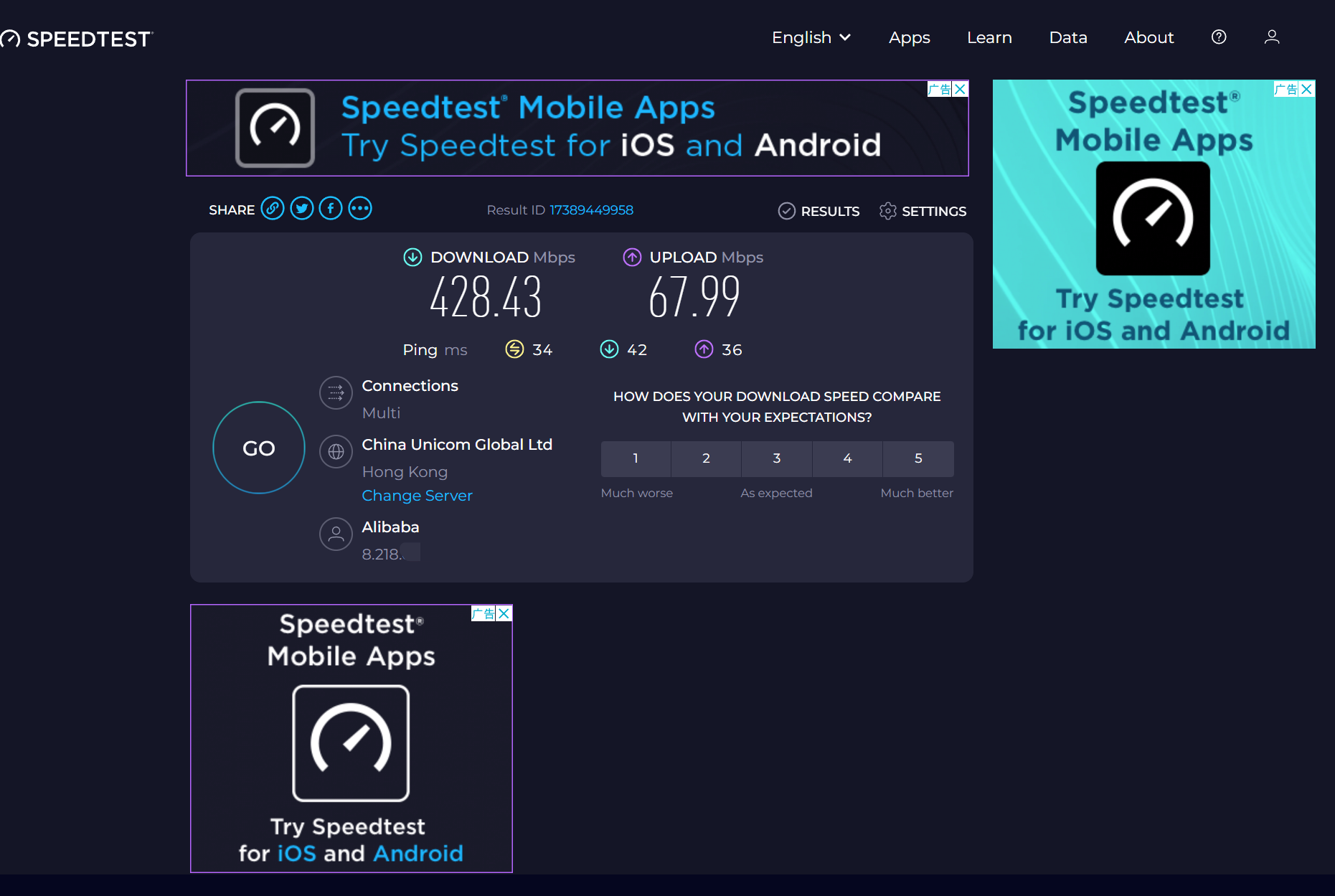Click the upload arrow icon beside UPLOAD
Viewport: 1335px width, 896px height.
(x=632, y=257)
